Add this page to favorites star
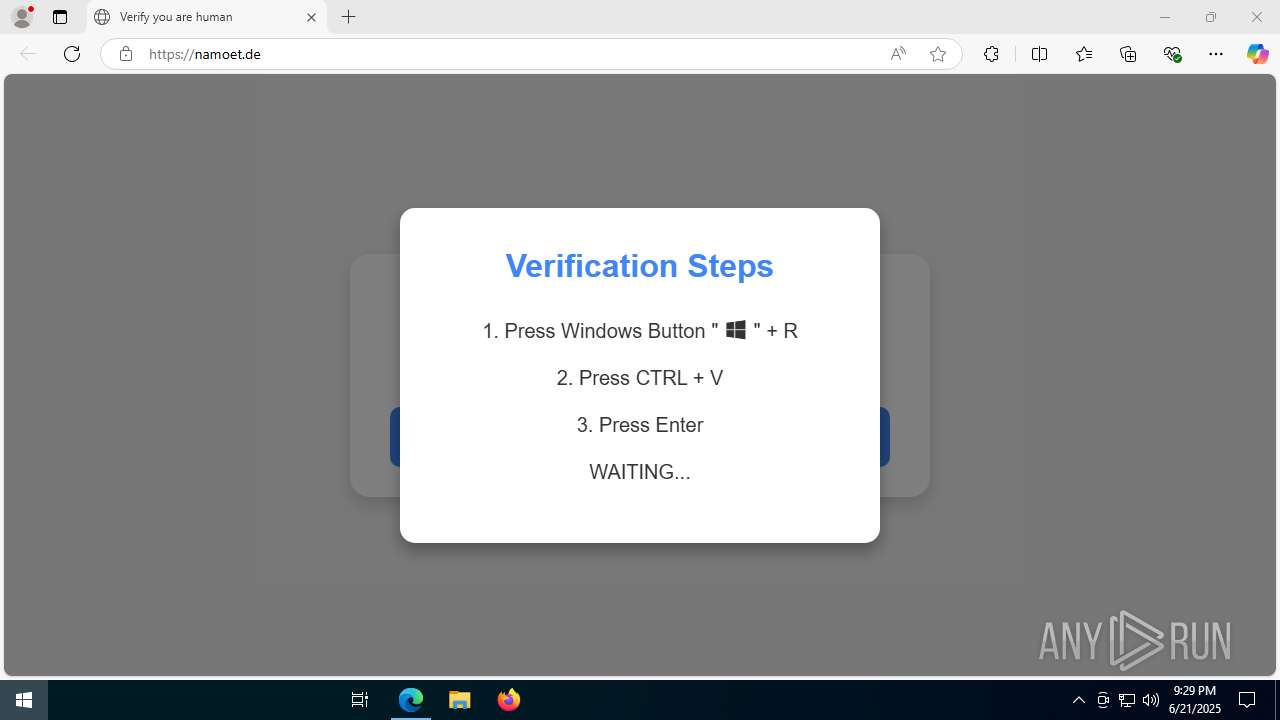 click(938, 54)
